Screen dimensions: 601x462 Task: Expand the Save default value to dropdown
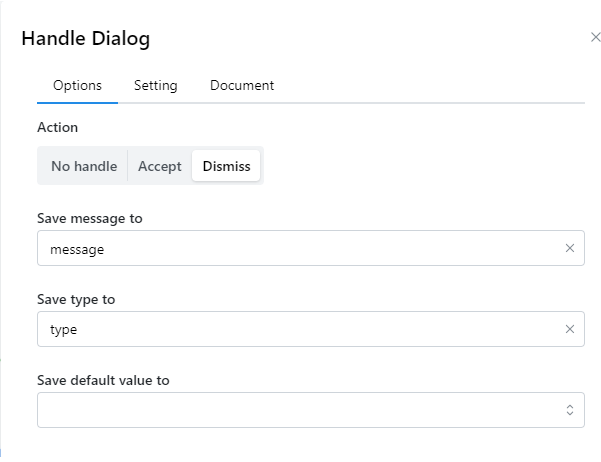point(300,410)
